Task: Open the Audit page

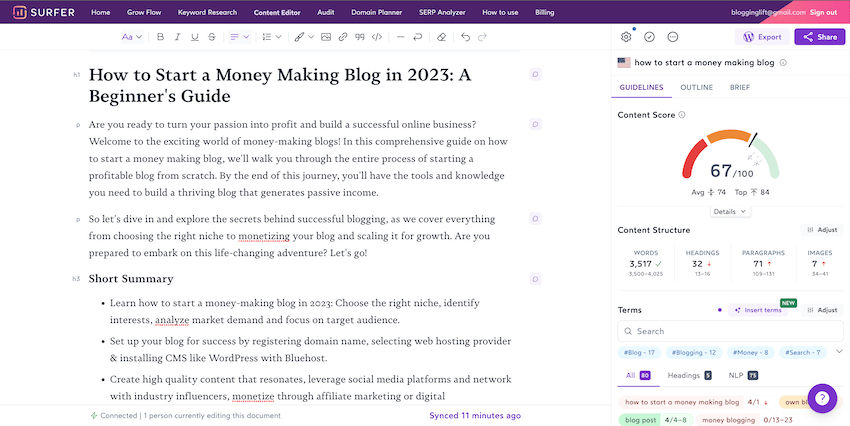Action: pyautogui.click(x=325, y=12)
